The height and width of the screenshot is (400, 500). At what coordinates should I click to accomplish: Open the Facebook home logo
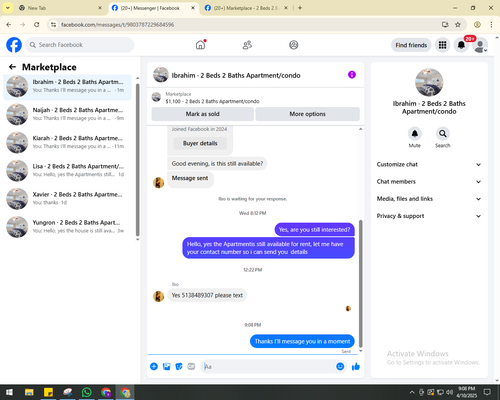click(14, 45)
